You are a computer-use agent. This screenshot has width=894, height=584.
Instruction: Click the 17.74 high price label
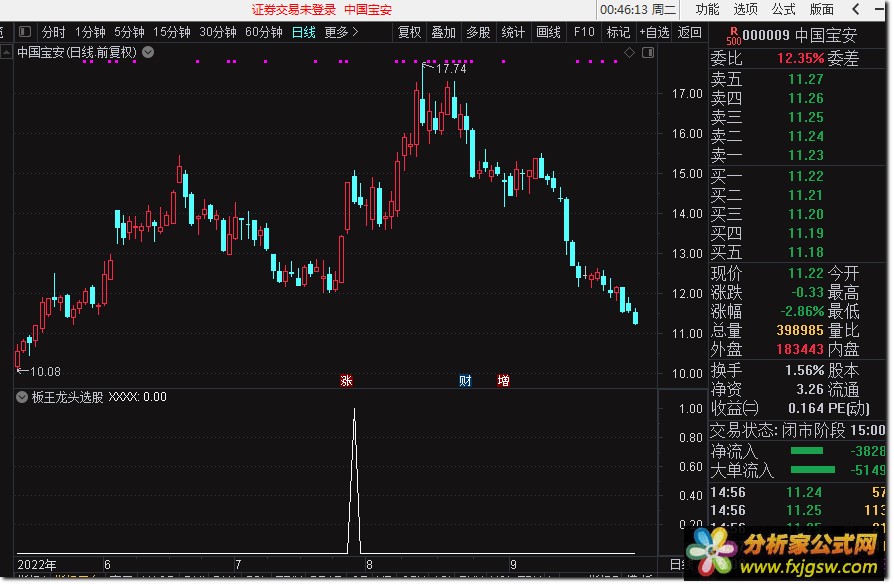pos(451,68)
